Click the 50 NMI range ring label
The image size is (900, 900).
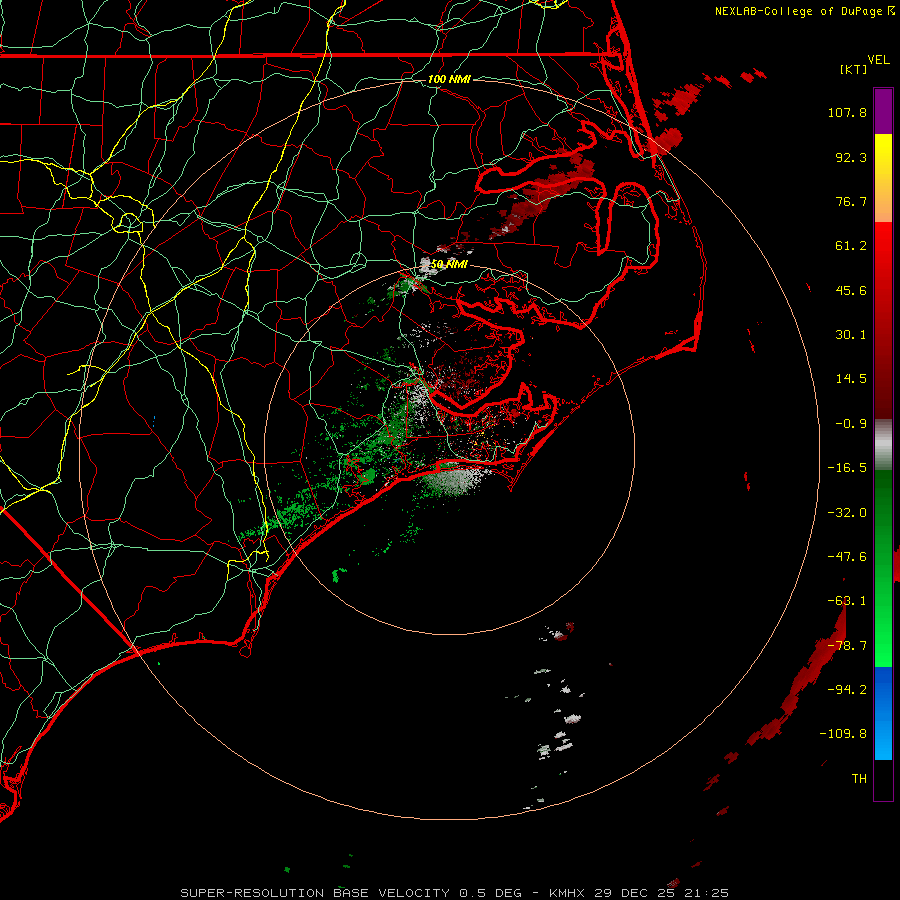click(449, 264)
